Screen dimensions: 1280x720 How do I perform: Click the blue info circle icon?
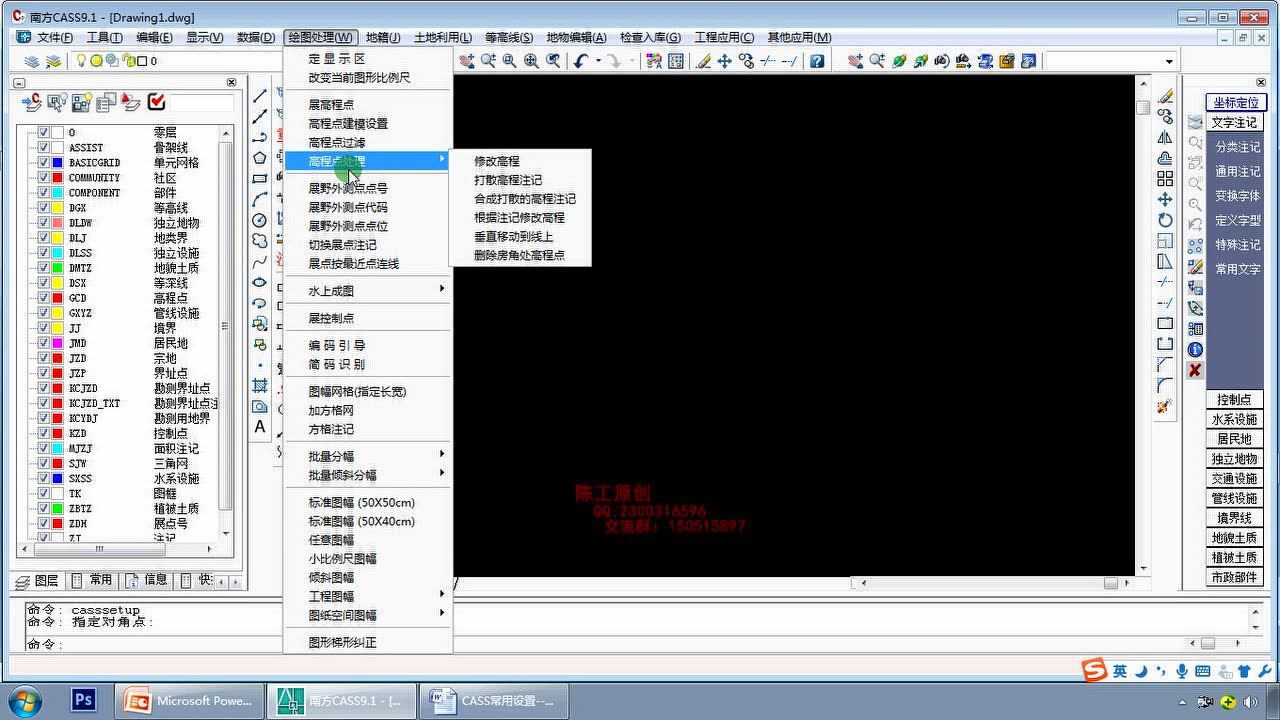1195,350
